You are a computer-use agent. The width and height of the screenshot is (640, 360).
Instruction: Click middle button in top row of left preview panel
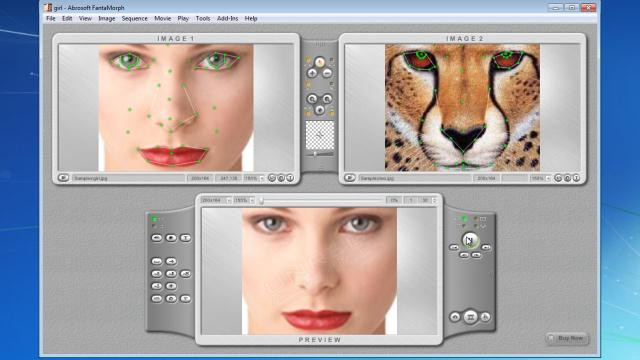[171, 238]
